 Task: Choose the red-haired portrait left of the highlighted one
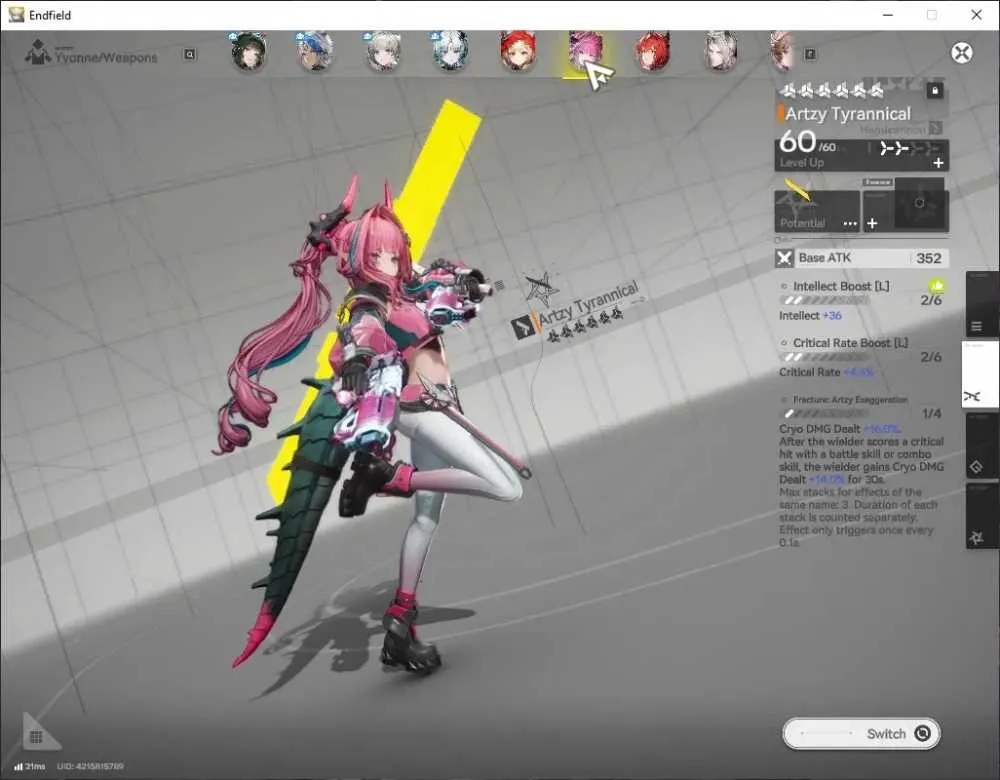[518, 51]
